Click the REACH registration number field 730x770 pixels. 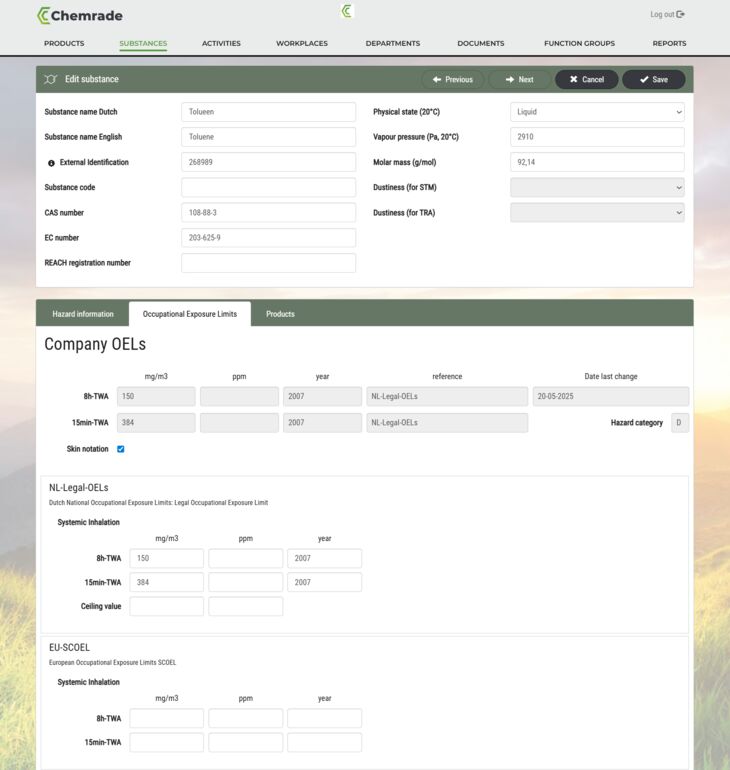point(269,263)
